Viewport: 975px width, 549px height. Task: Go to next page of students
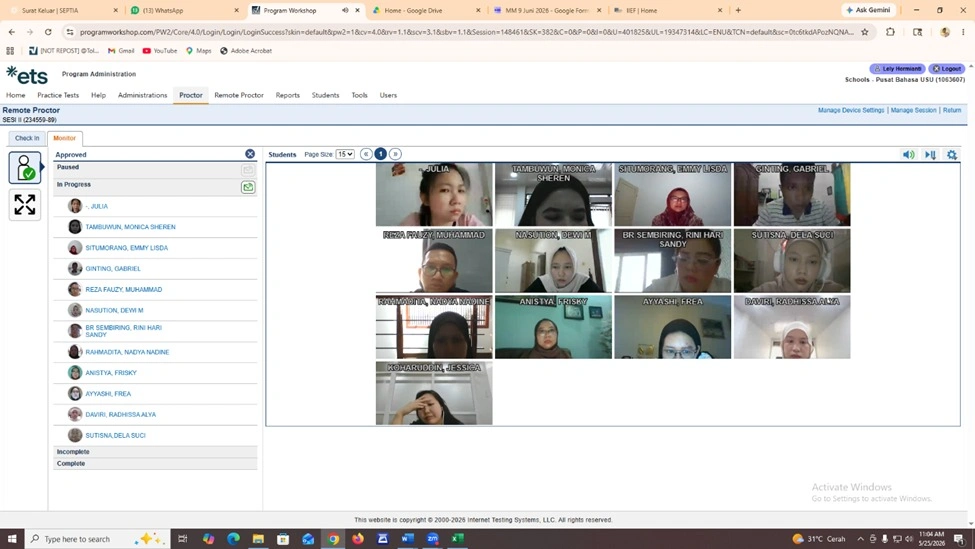(395, 154)
